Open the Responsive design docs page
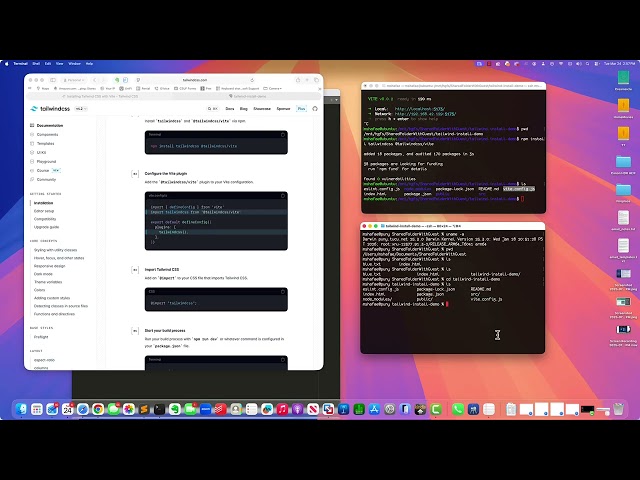Image resolution: width=640 pixels, height=480 pixels. (49, 266)
